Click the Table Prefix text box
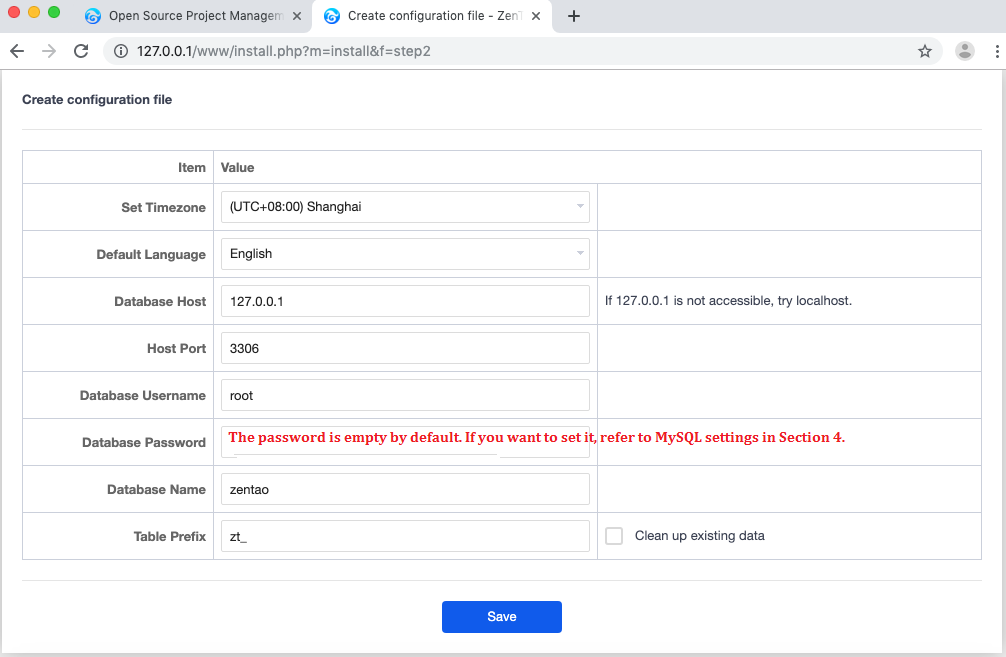Image resolution: width=1006 pixels, height=657 pixels. 405,536
